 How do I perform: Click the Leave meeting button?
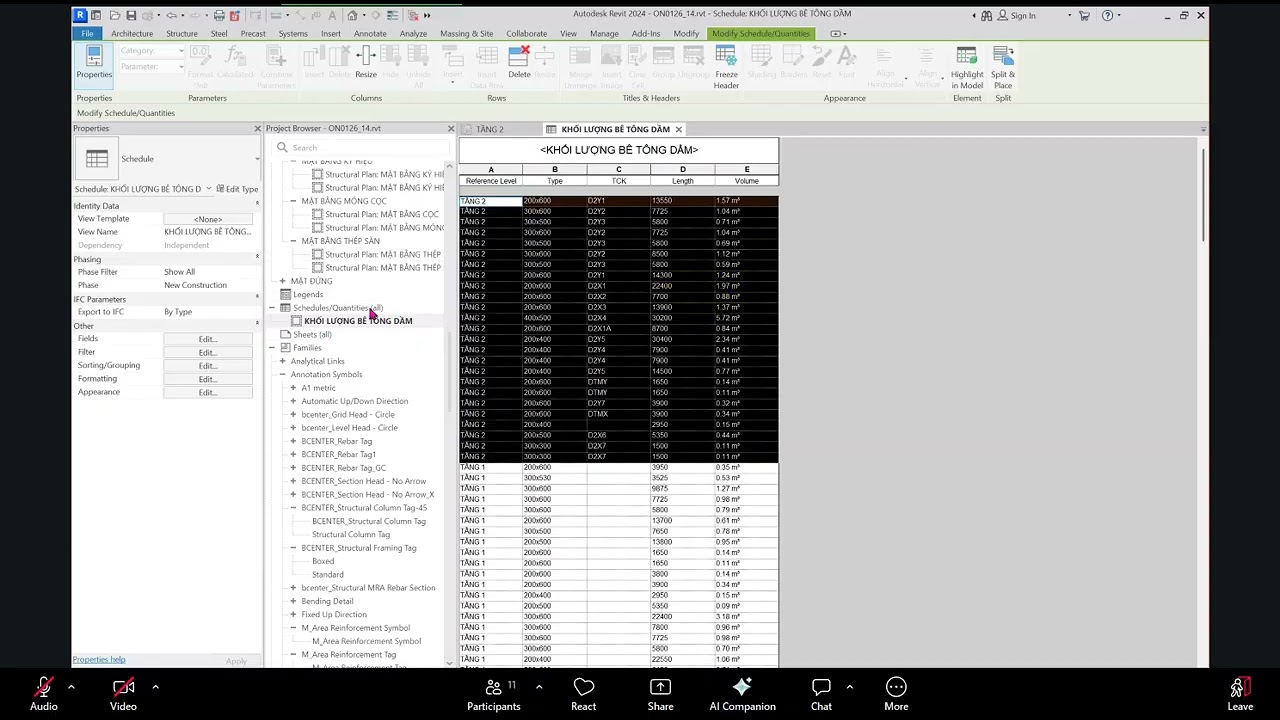pos(1240,694)
